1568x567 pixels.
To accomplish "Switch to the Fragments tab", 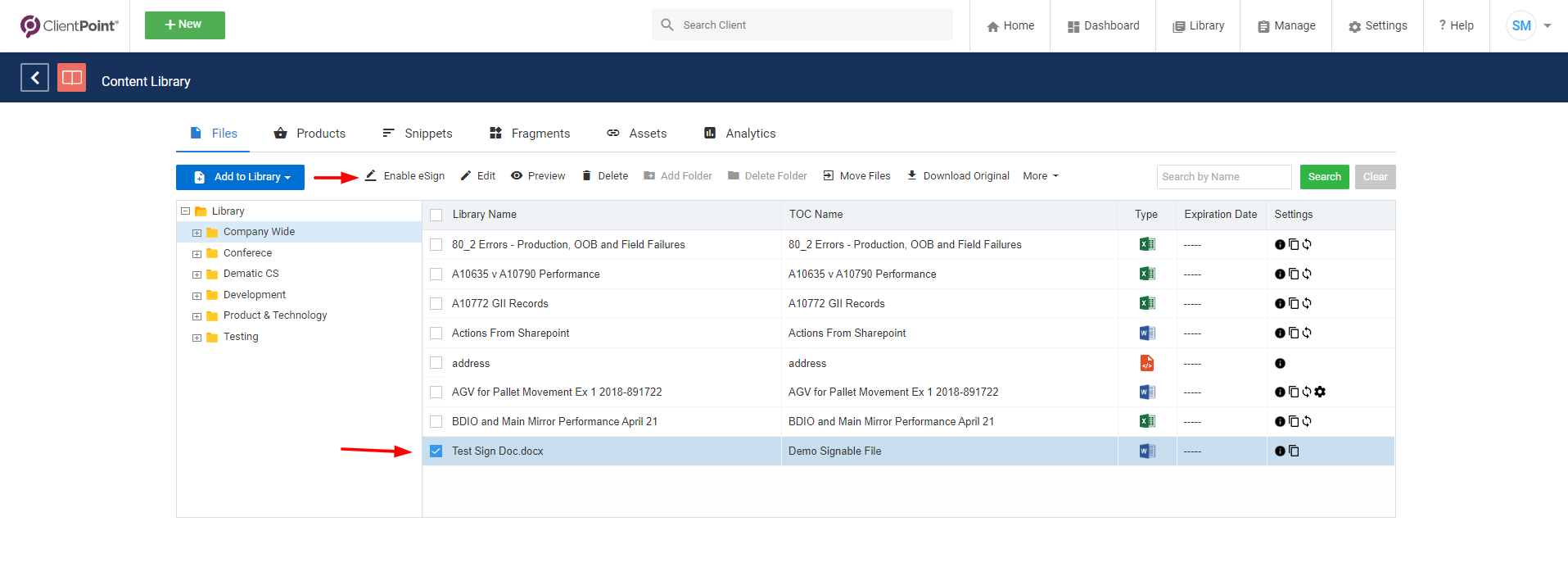I will pyautogui.click(x=529, y=133).
